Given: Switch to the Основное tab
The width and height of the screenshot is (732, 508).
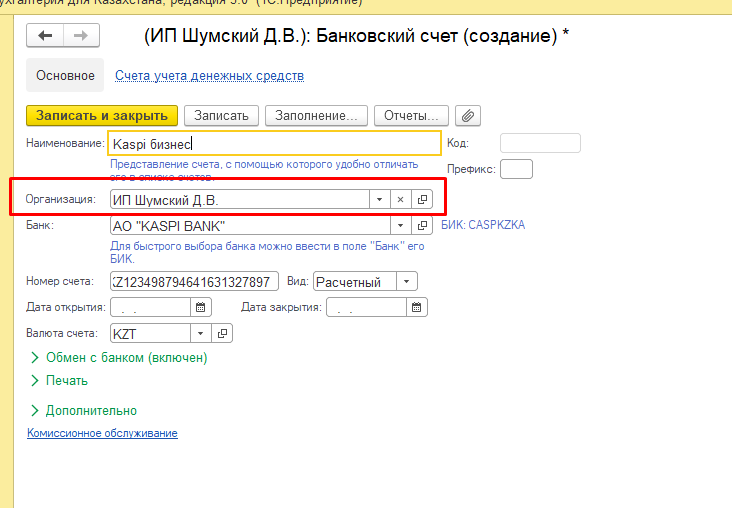Looking at the screenshot, I should [65, 75].
